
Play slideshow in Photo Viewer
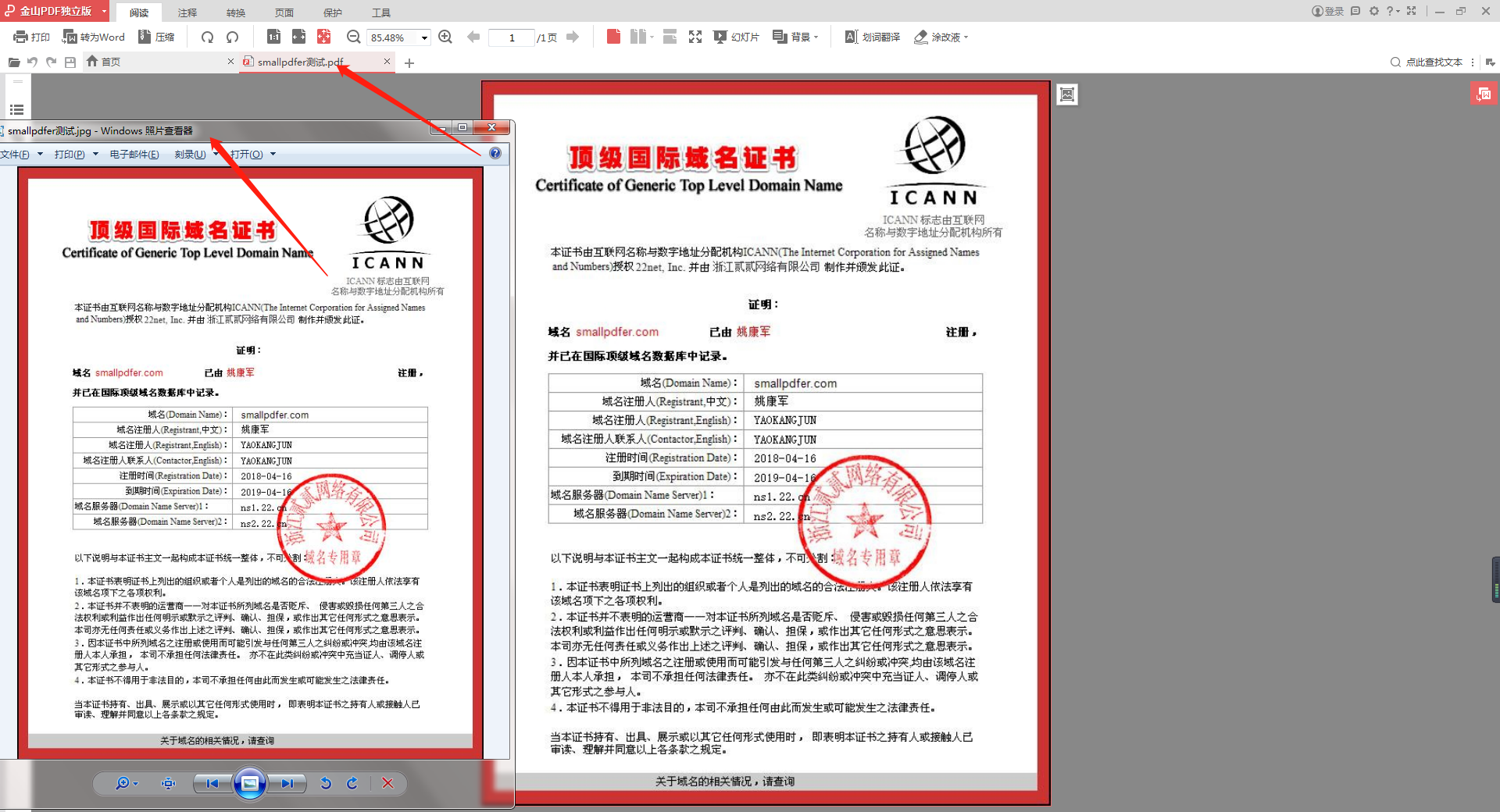(x=250, y=783)
